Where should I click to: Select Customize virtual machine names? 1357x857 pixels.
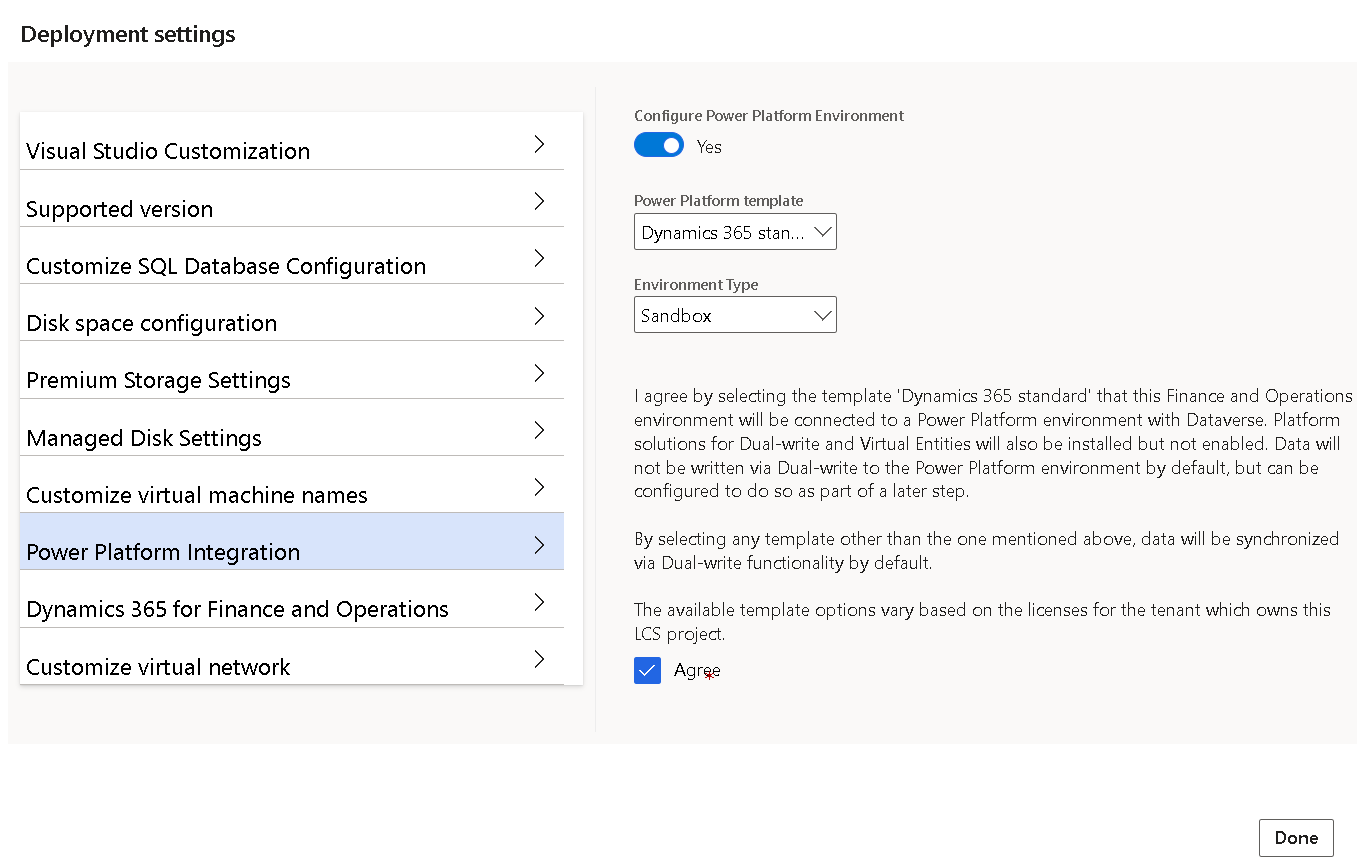291,485
